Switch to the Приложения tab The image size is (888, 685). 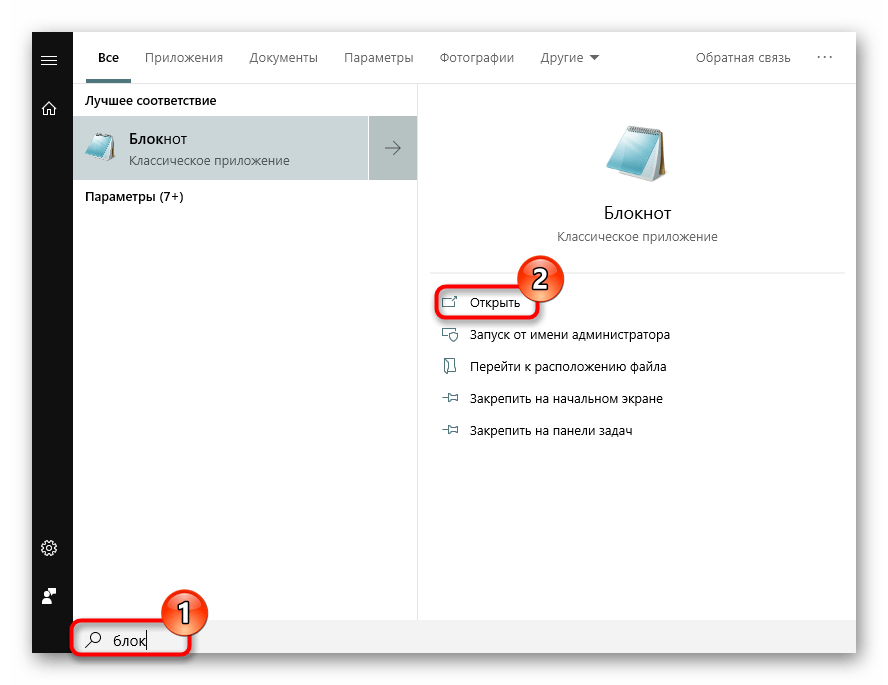coord(184,58)
